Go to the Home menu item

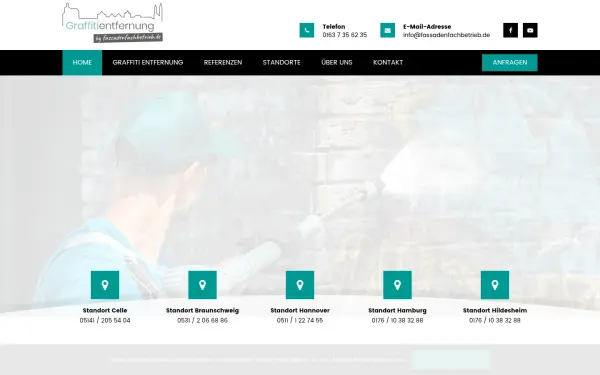[x=82, y=62]
